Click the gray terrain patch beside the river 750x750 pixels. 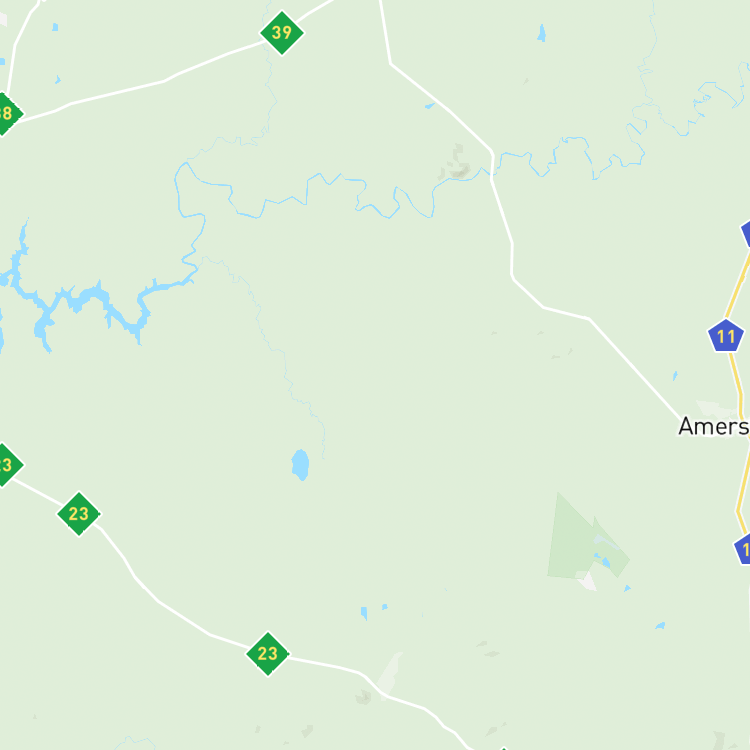click(456, 163)
